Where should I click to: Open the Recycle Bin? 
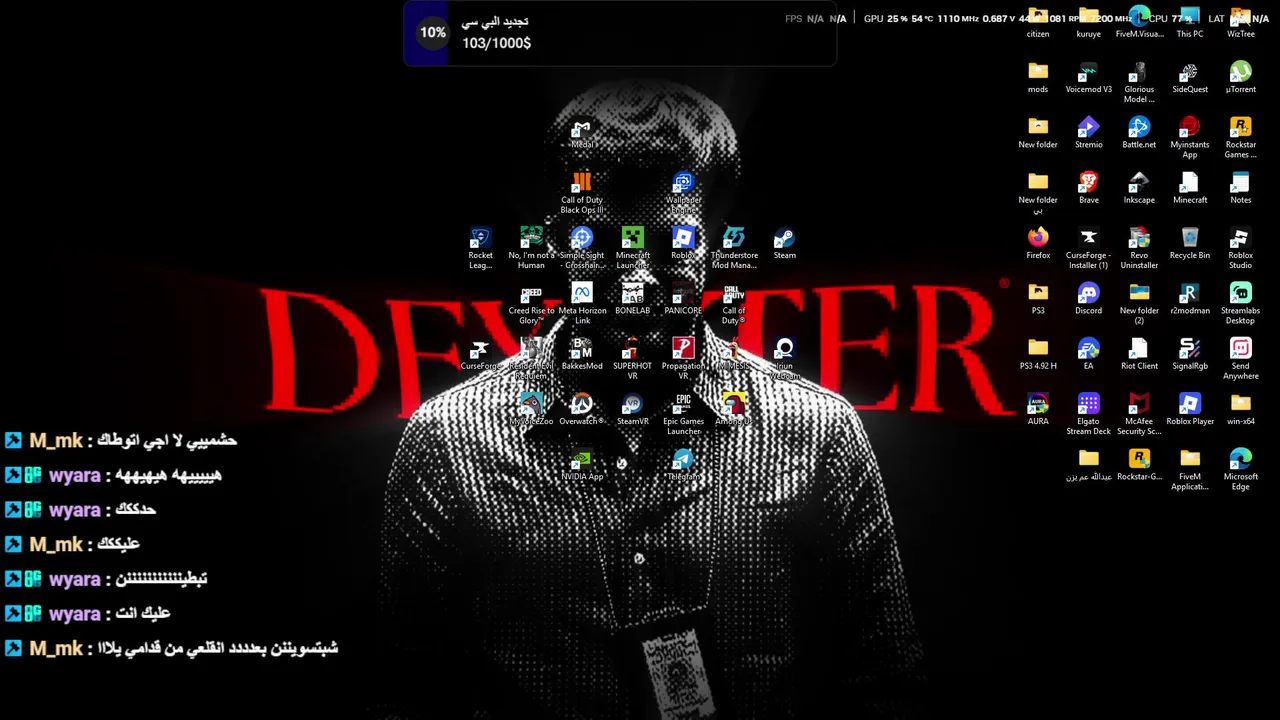pos(1190,244)
